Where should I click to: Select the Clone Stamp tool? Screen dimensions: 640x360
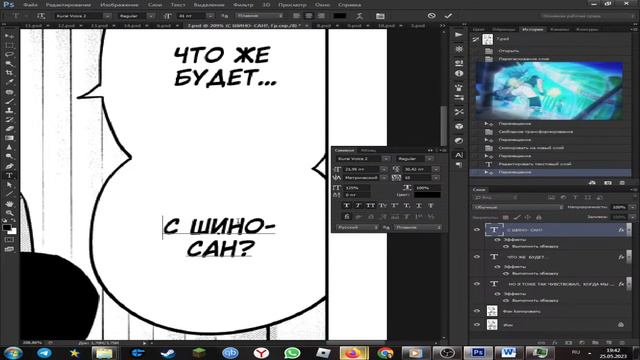pyautogui.click(x=9, y=110)
